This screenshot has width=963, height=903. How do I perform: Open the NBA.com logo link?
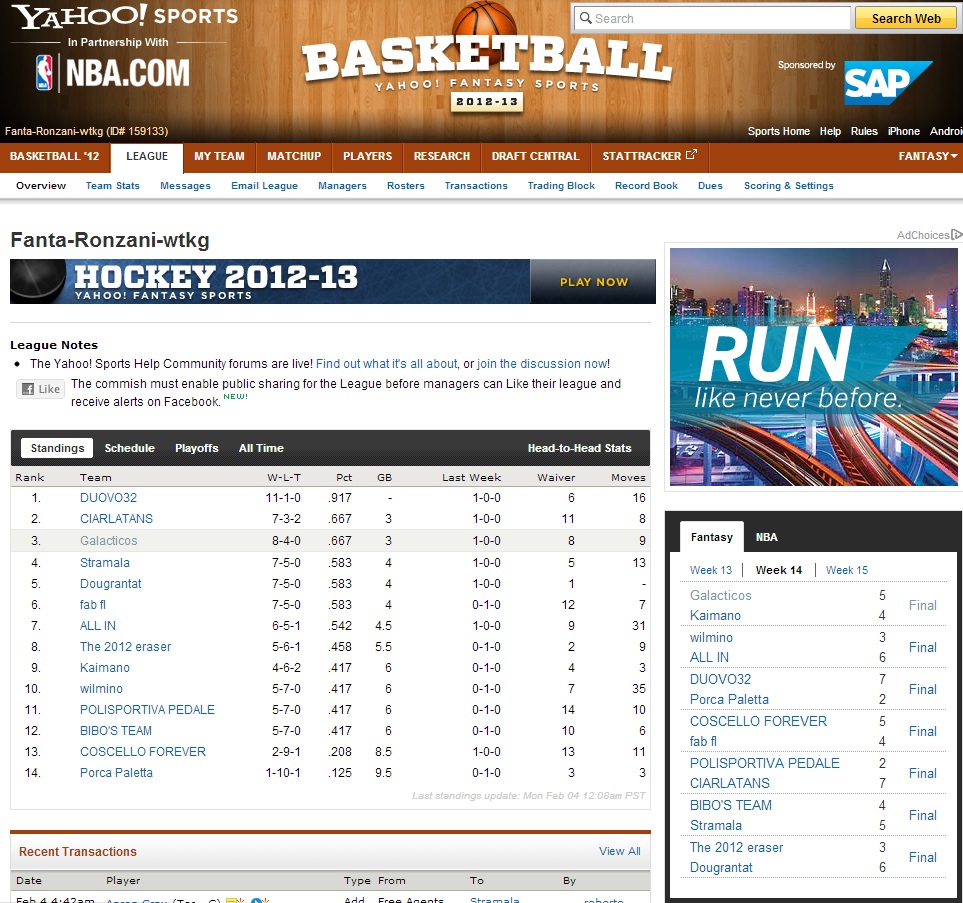click(x=112, y=72)
